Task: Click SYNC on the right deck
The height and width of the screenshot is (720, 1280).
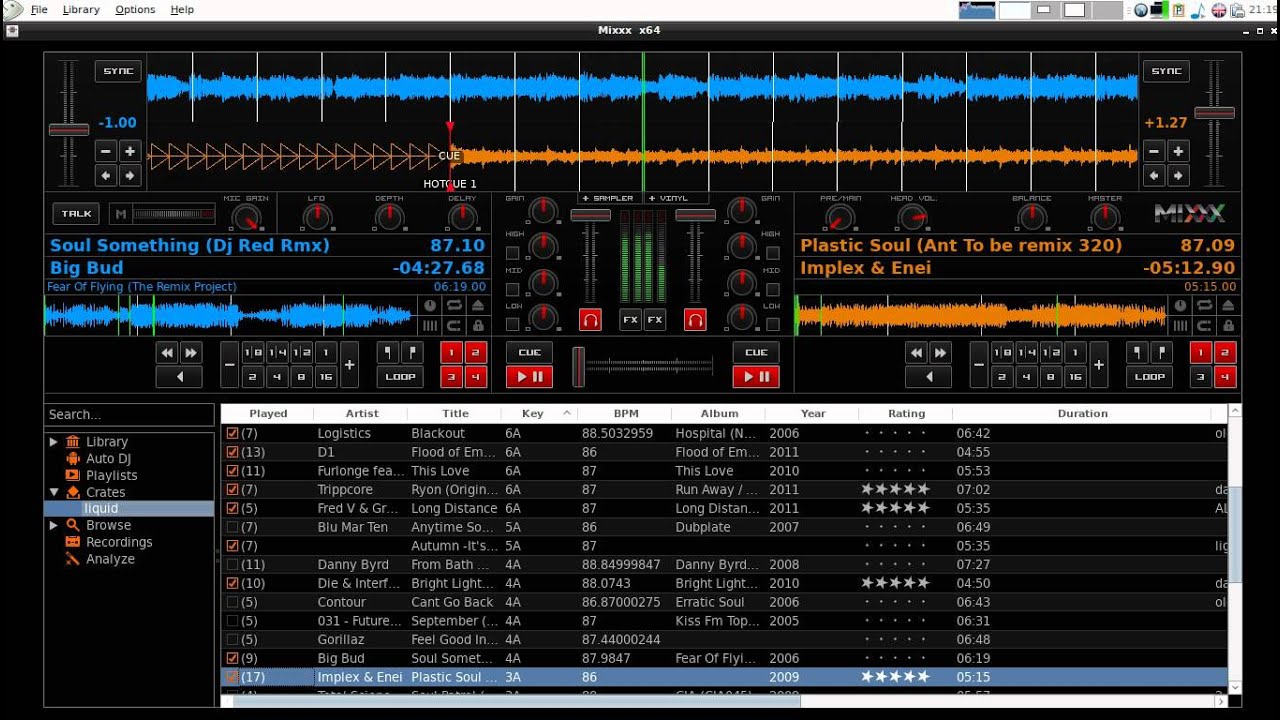Action: pos(1166,71)
